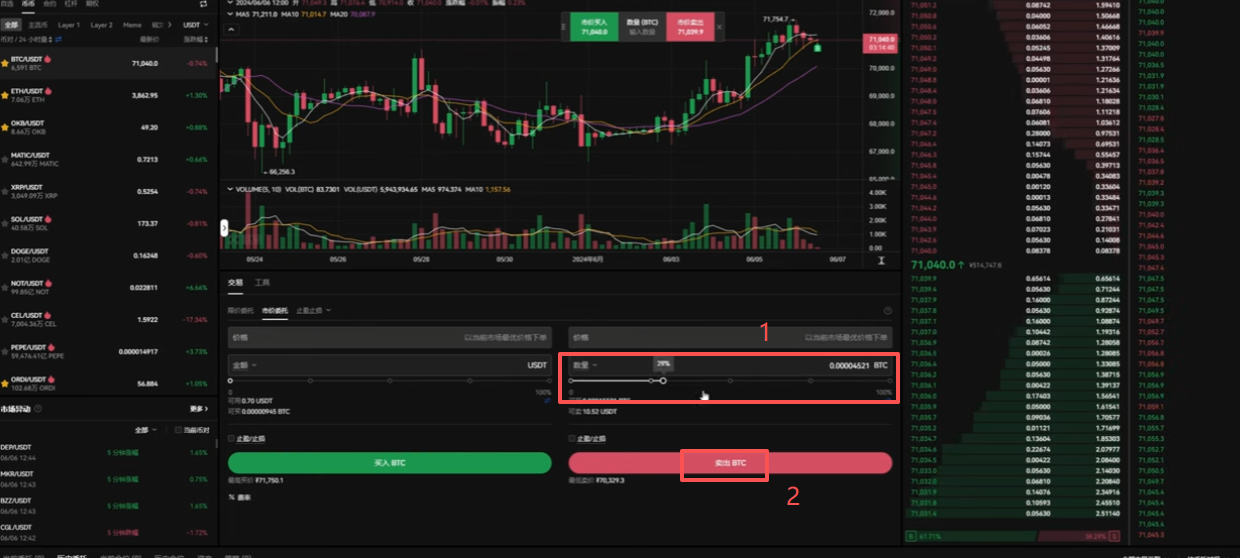Click the percent icon beside 费率
This screenshot has height=558, width=1240.
(x=232, y=497)
